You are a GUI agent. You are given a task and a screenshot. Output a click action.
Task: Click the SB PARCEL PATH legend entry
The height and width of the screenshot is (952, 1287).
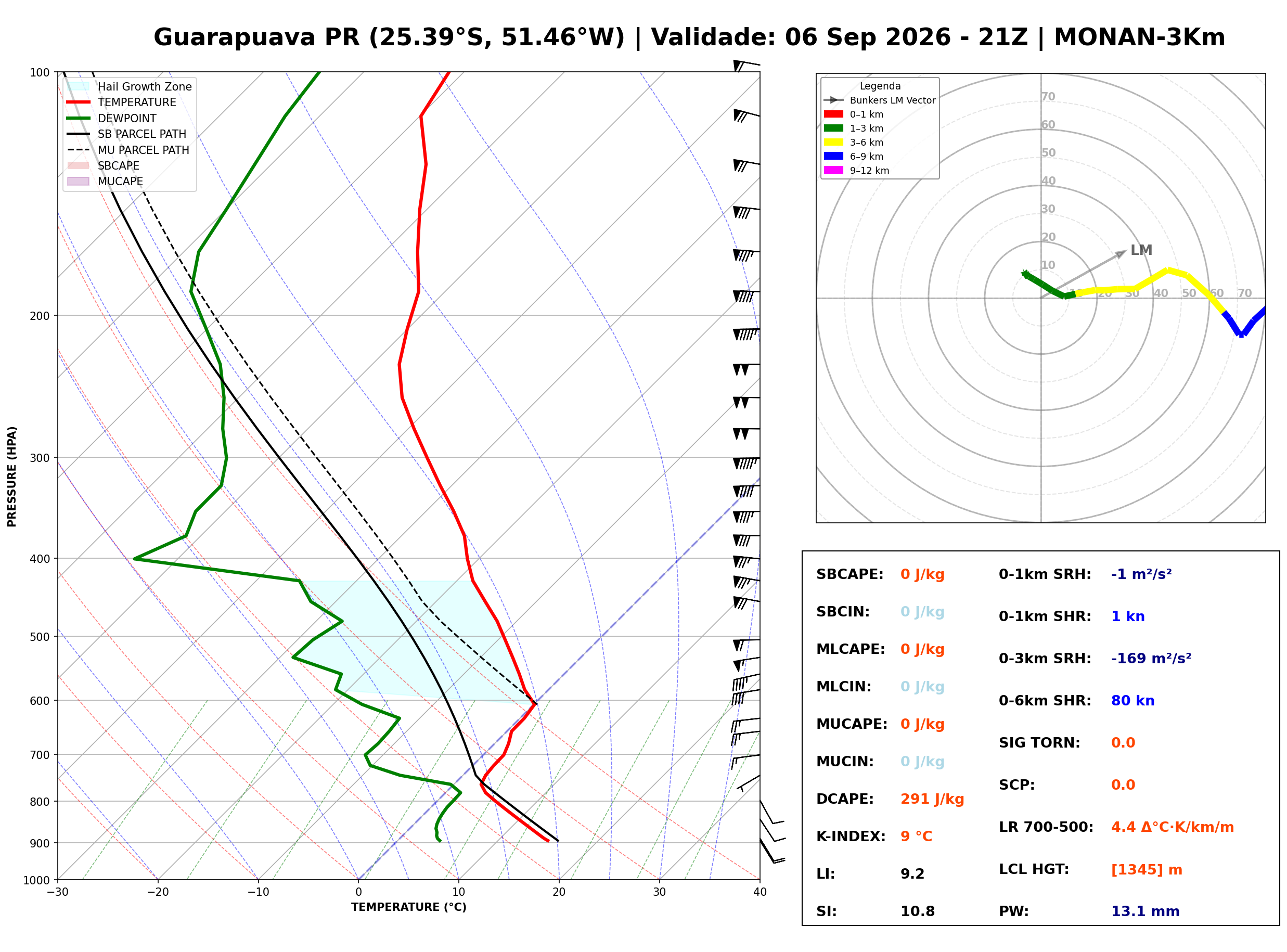tap(127, 134)
